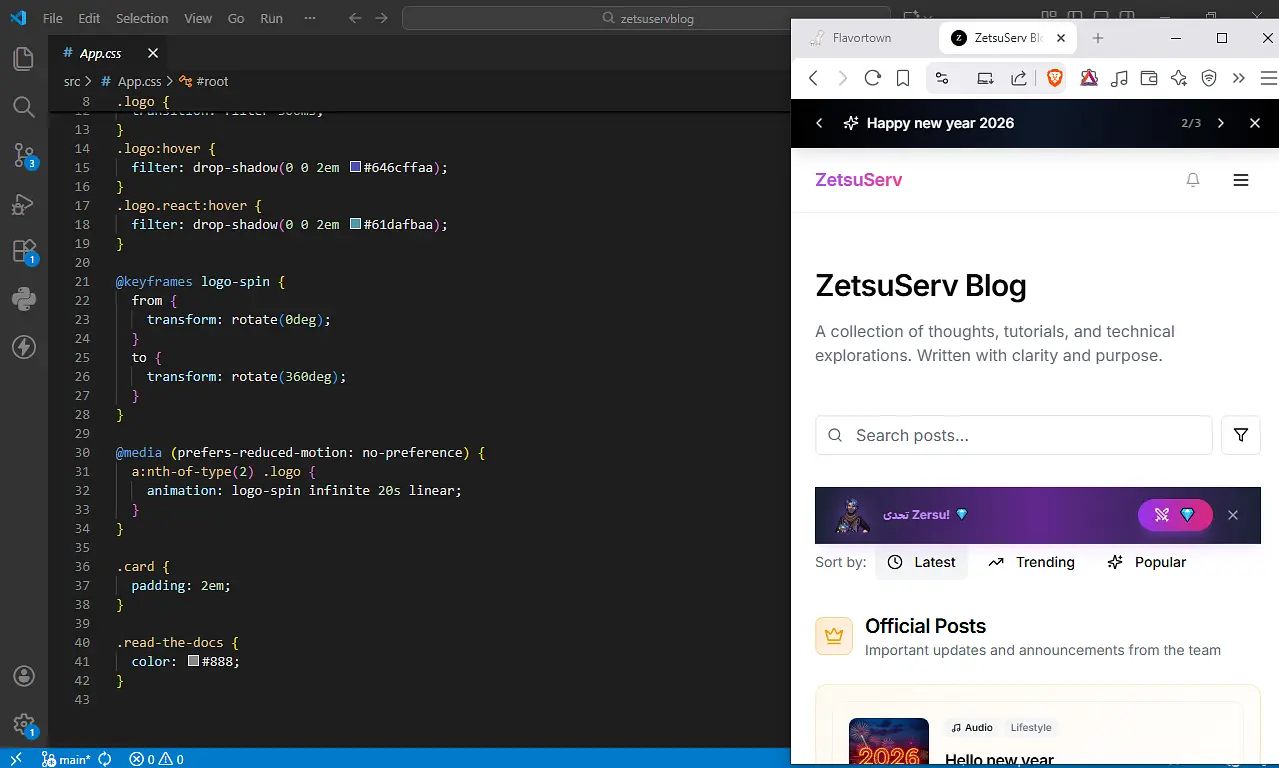1279x768 pixels.
Task: Open the Run and Debug view
Action: pos(24,204)
